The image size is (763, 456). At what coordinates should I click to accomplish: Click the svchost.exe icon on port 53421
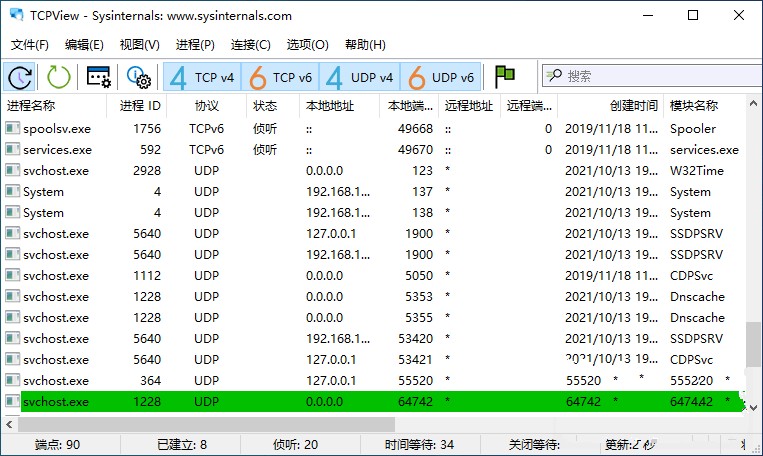pos(13,359)
